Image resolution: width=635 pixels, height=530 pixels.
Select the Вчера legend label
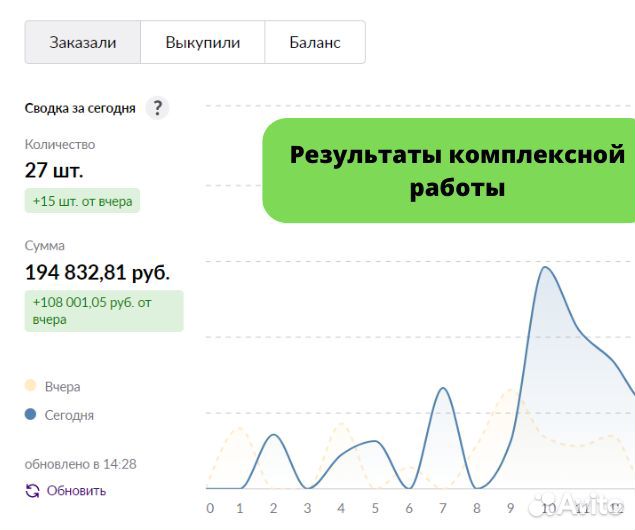pyautogui.click(x=62, y=387)
